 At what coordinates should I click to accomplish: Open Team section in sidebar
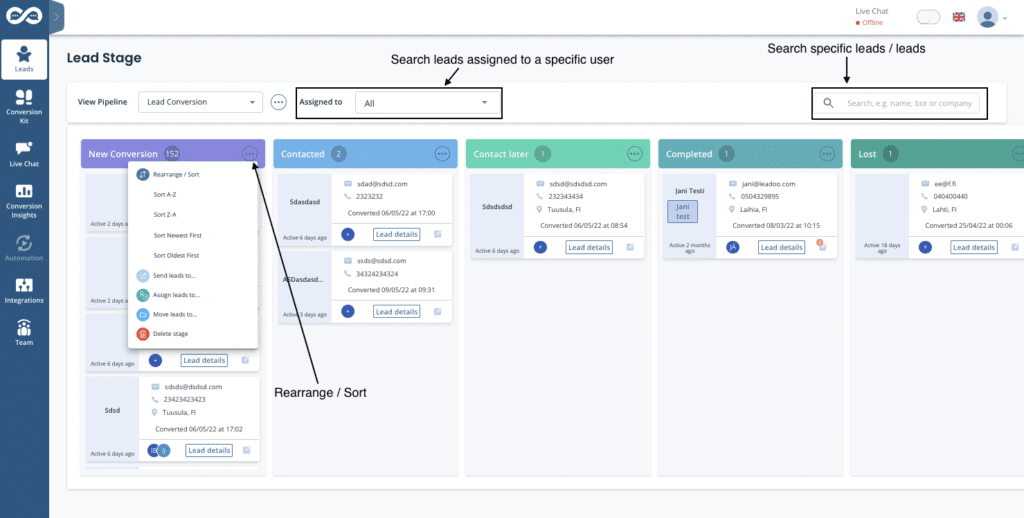click(24, 332)
